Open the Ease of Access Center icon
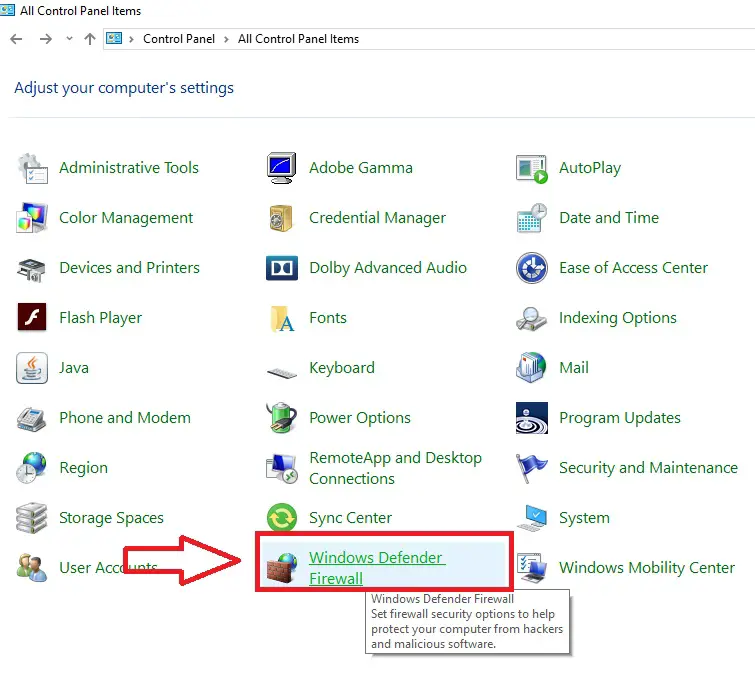This screenshot has height=685, width=755. [532, 268]
